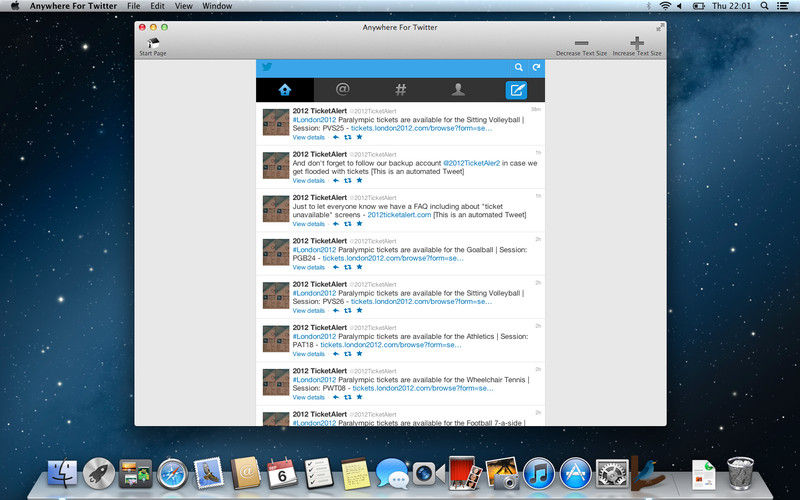Open the File menu
The width and height of the screenshot is (800, 500).
click(x=134, y=6)
